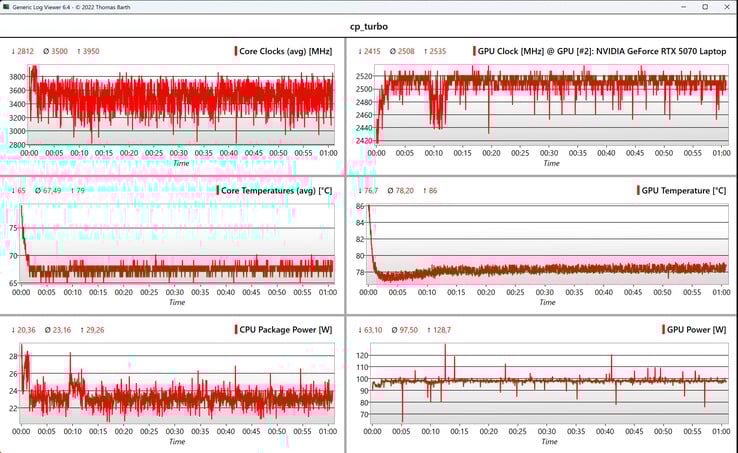Click the CPU Package Power legend marker
Viewport: 738px width, 453px height.
[x=236, y=329]
